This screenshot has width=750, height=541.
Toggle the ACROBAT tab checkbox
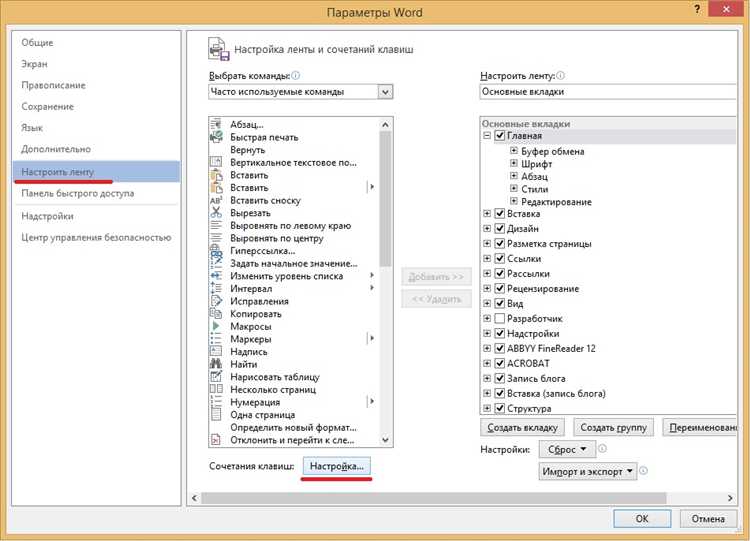point(499,363)
